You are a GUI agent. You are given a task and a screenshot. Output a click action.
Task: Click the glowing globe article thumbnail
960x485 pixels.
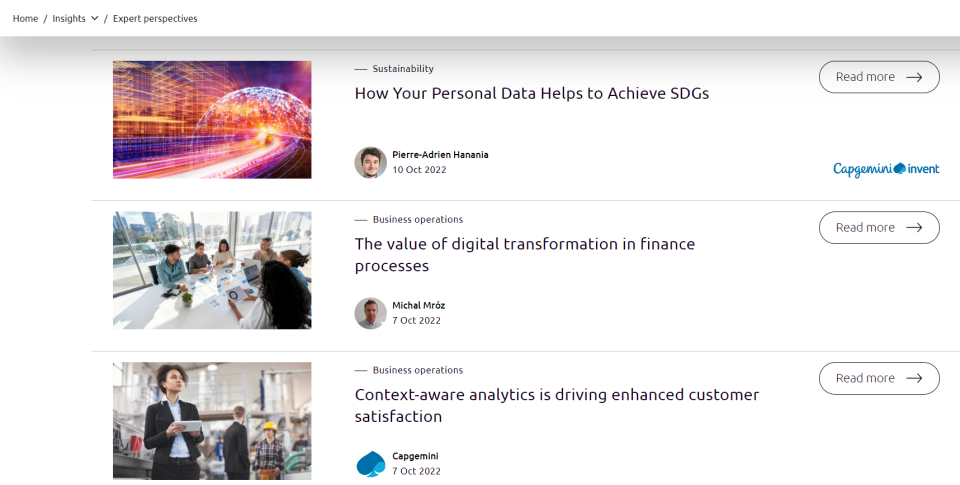coord(212,120)
